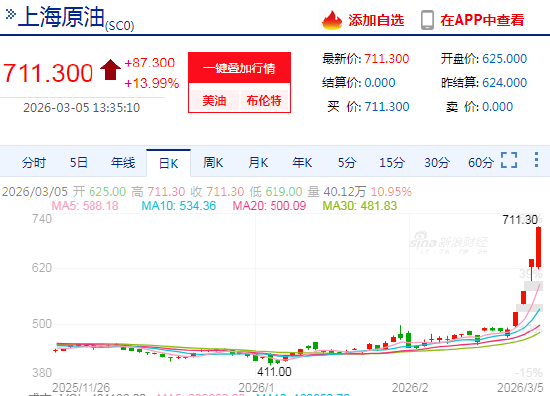Click the 10.95% value in chart header
Image resolution: width=550 pixels, height=396 pixels.
pos(391,192)
